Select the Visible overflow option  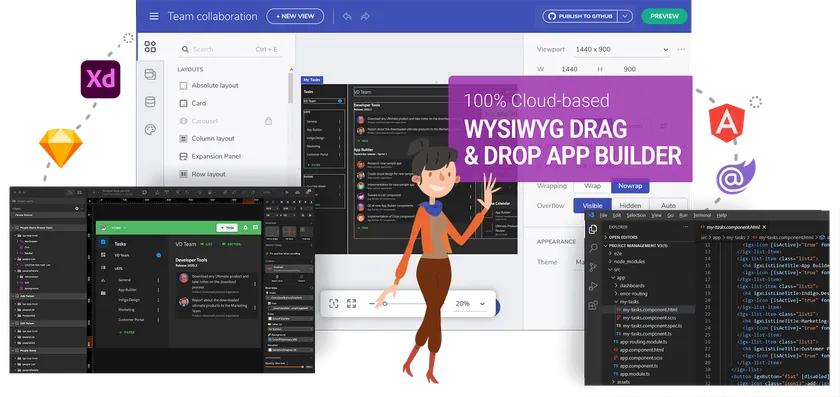[592, 205]
